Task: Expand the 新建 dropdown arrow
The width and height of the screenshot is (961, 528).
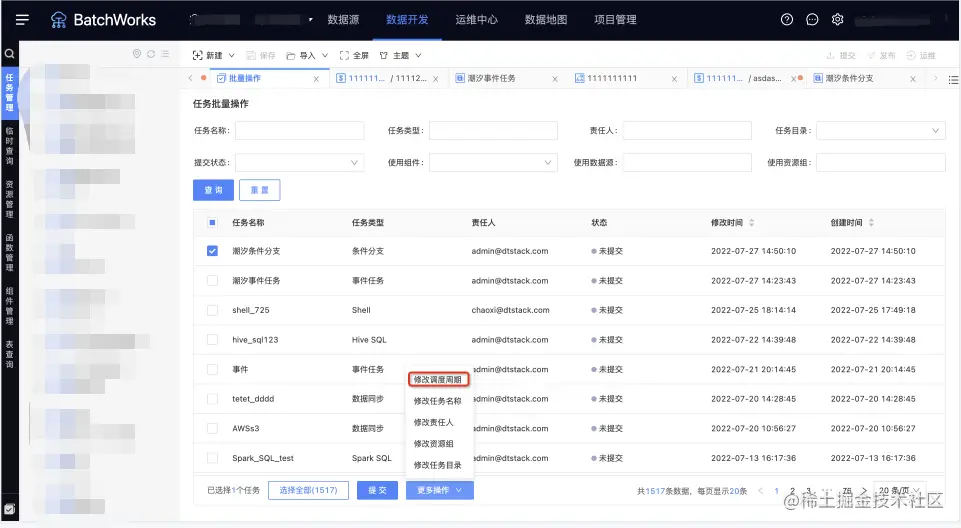Action: click(232, 55)
